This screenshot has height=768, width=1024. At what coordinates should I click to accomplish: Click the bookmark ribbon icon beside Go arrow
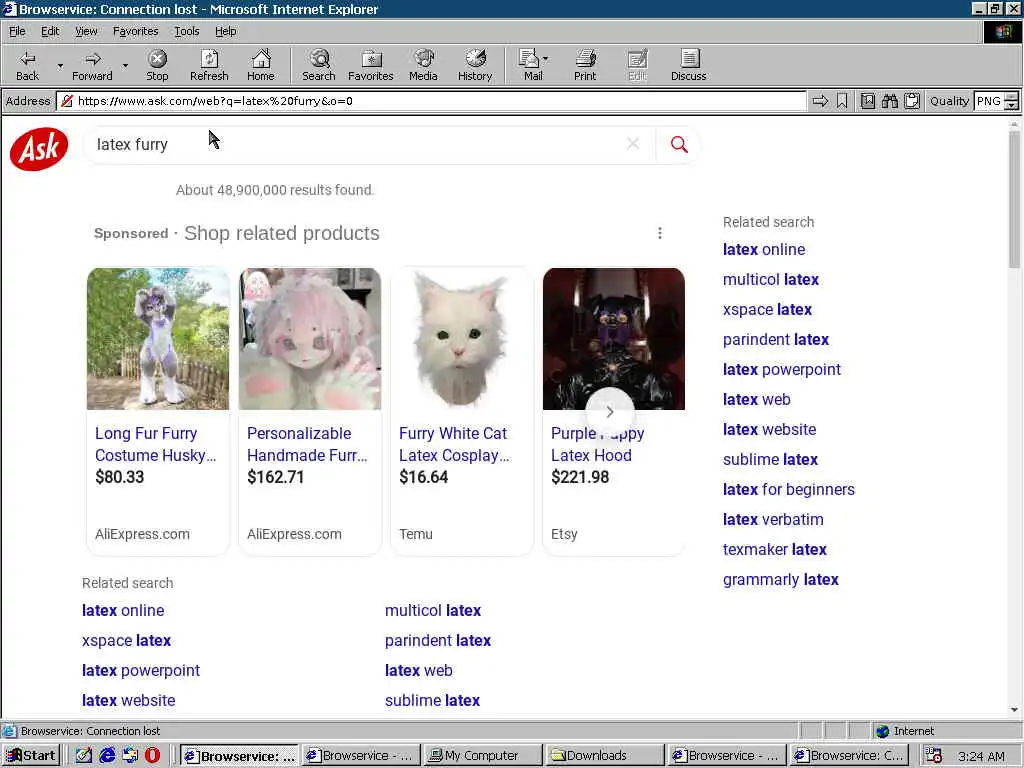tap(842, 101)
